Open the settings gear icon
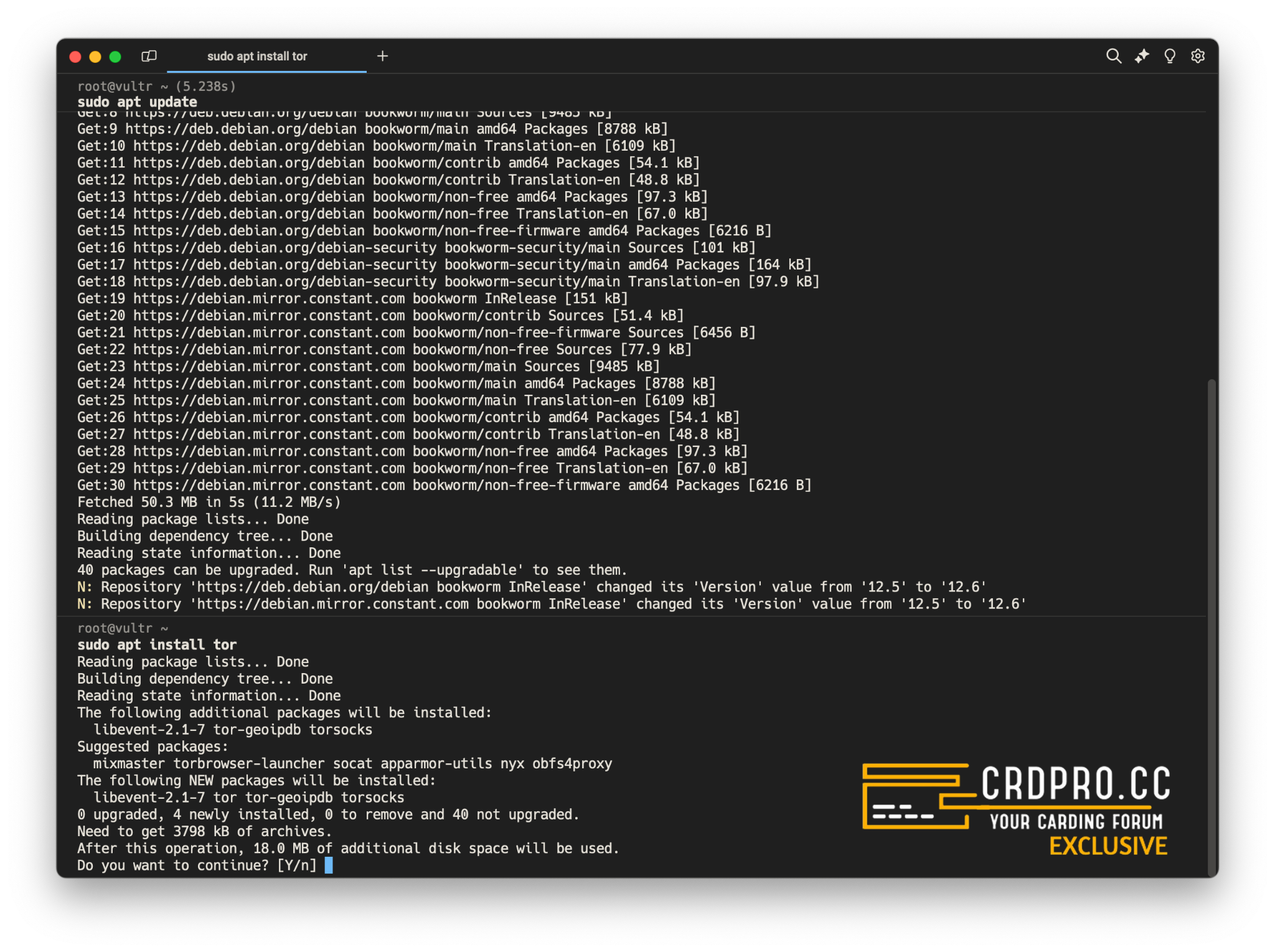 point(1197,56)
